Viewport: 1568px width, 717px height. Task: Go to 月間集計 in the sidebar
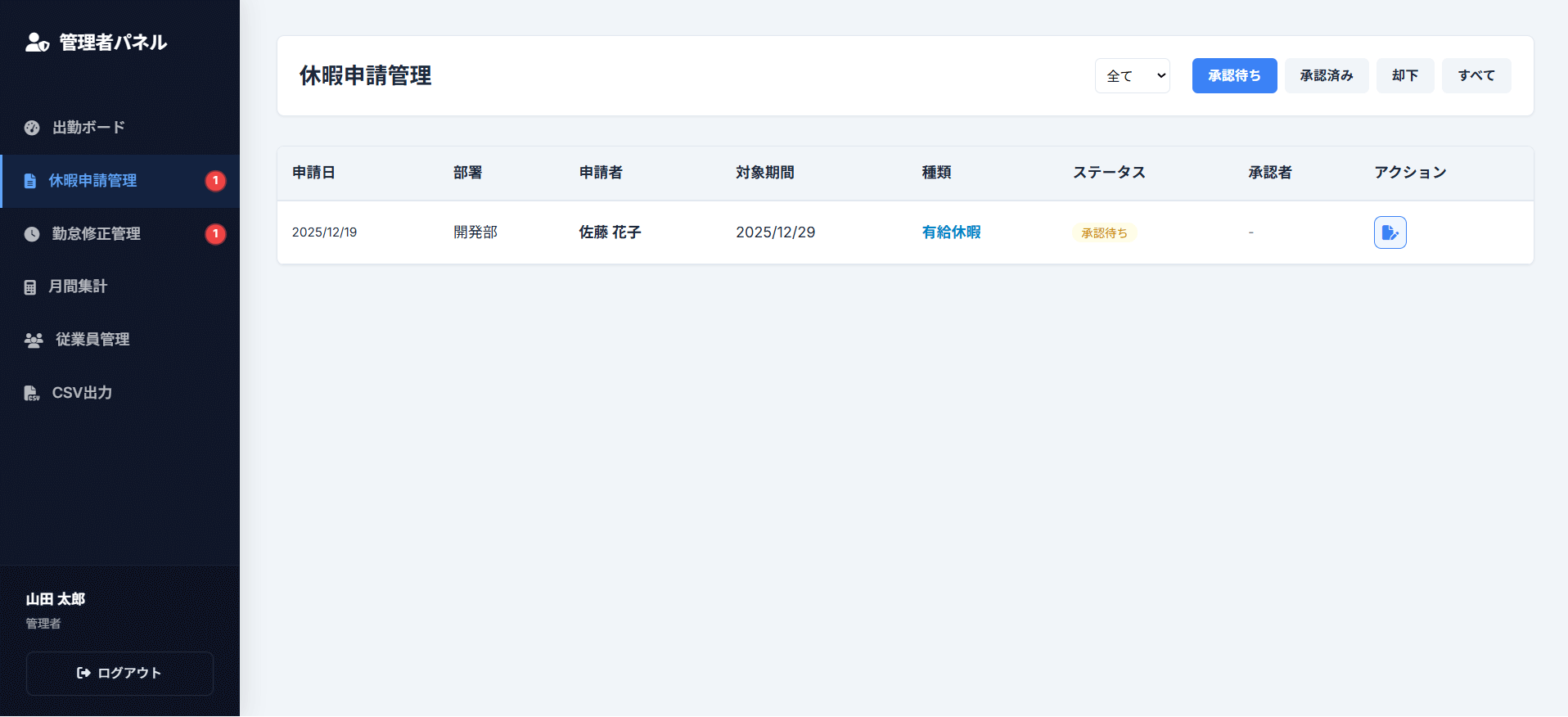pyautogui.click(x=78, y=286)
